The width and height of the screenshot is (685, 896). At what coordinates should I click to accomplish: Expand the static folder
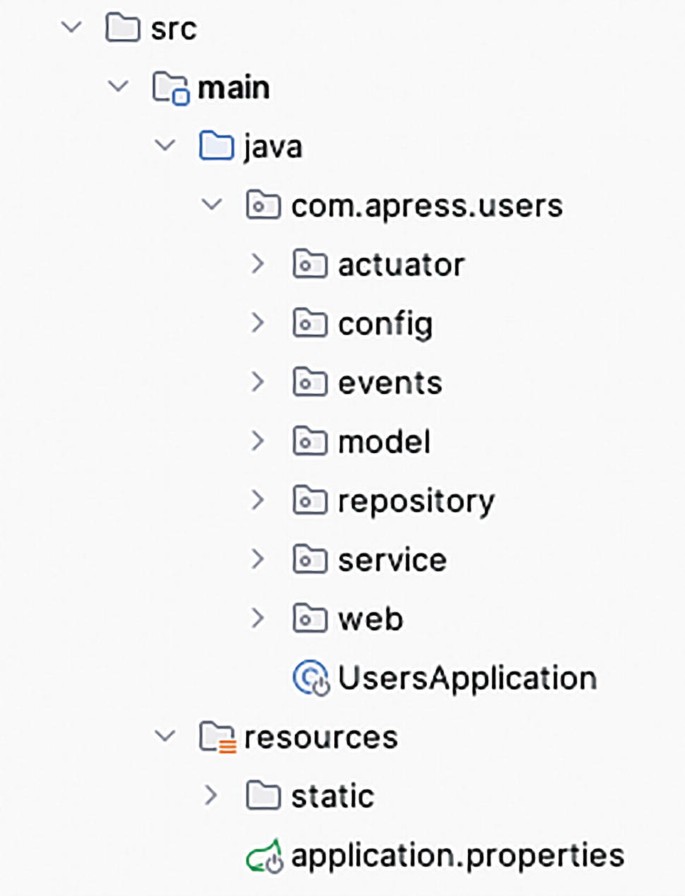pyautogui.click(x=211, y=796)
